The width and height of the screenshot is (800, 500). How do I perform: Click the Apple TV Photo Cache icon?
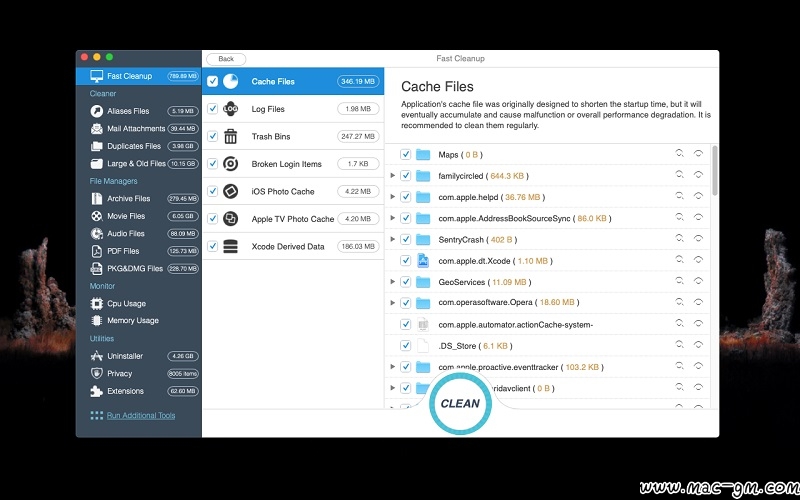click(231, 219)
